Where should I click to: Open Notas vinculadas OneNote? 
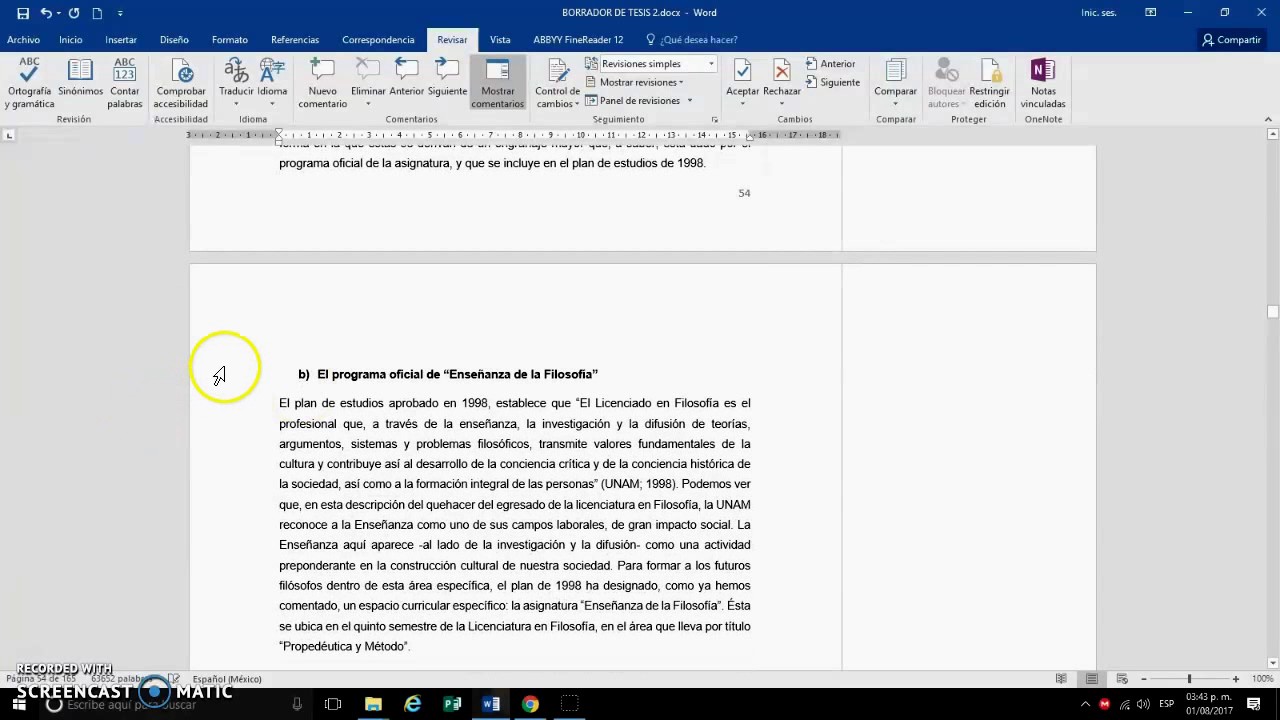[1043, 83]
